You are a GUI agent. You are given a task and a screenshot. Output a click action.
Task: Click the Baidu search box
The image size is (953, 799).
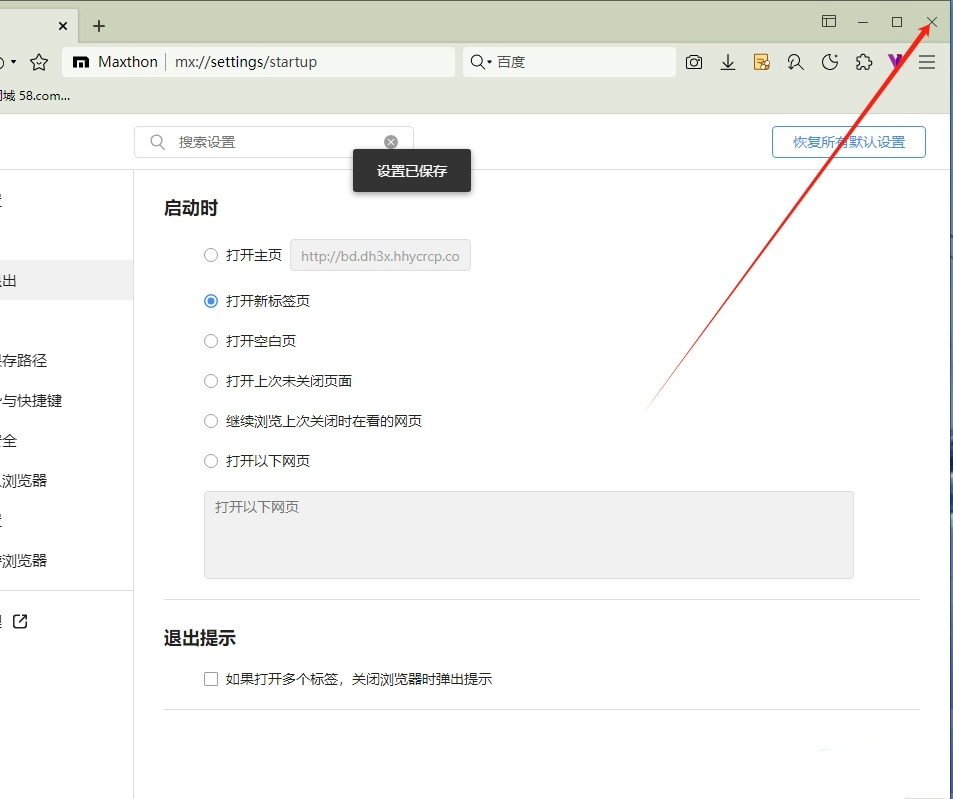tap(569, 62)
